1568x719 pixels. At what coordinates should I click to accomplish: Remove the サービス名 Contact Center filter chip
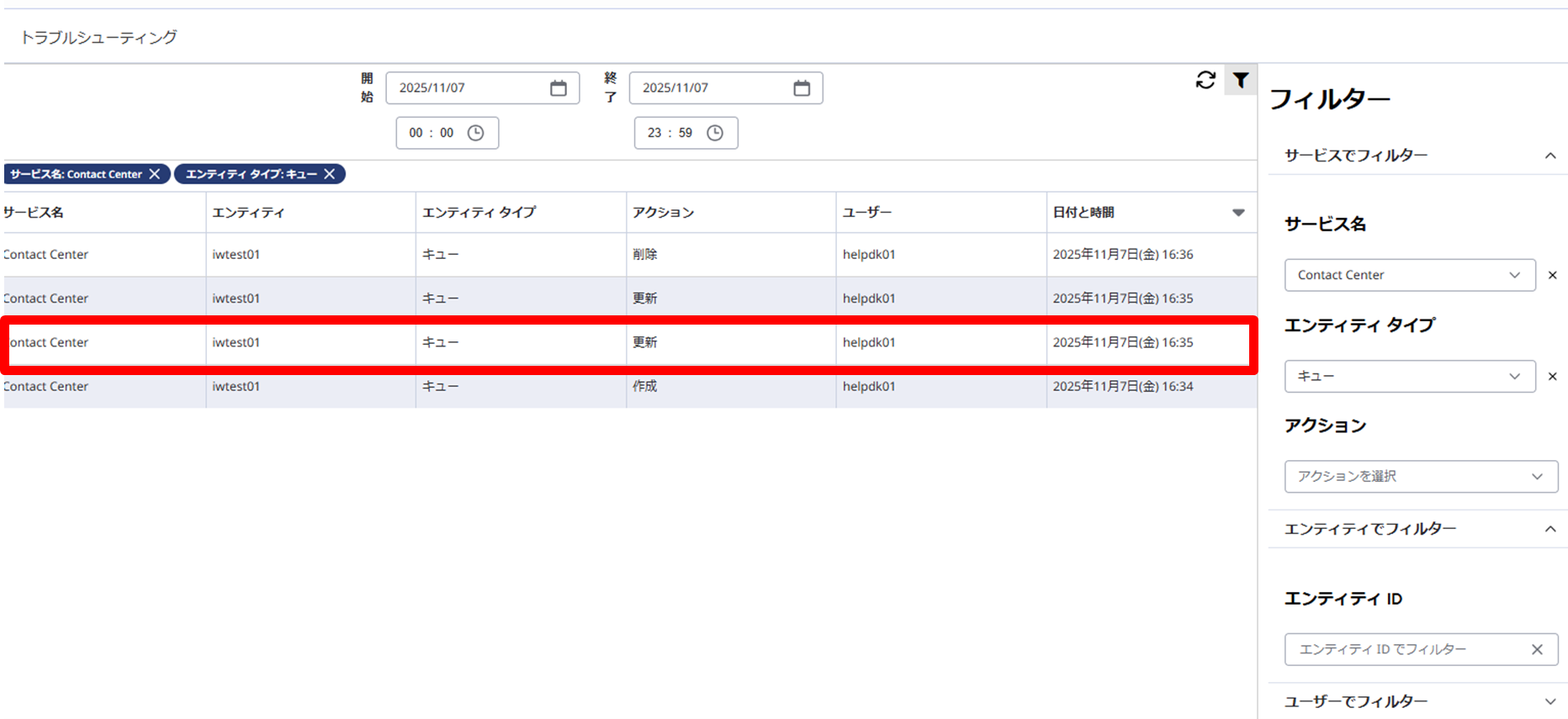click(x=155, y=174)
